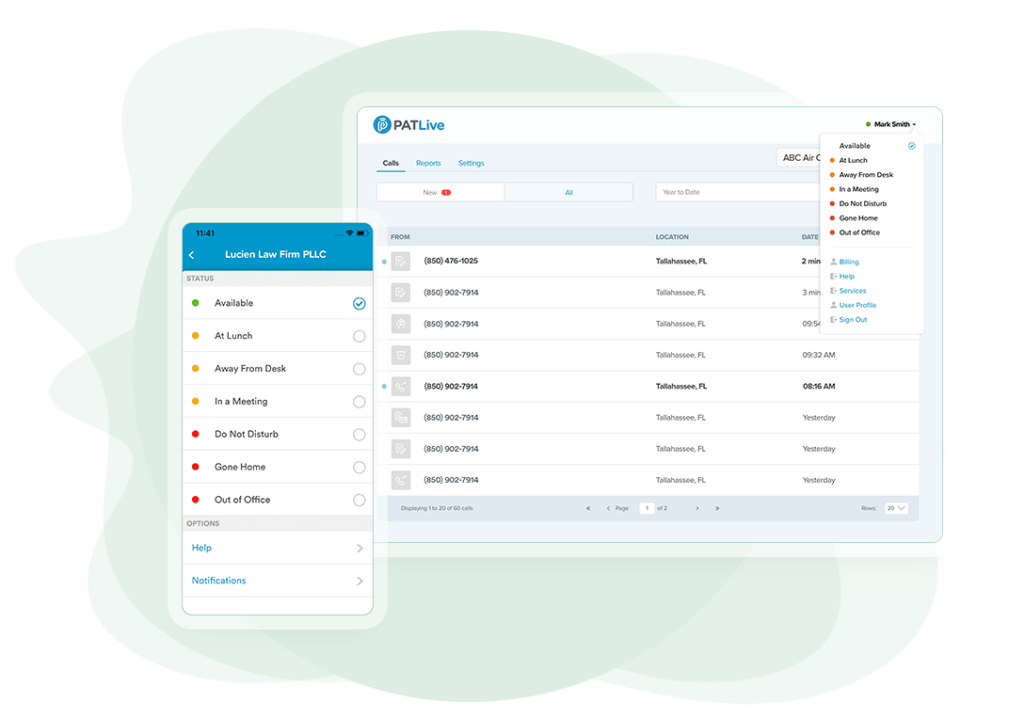Click blue unread dot on 476-1025 row
The width and height of the screenshot is (1024, 719).
[384, 261]
